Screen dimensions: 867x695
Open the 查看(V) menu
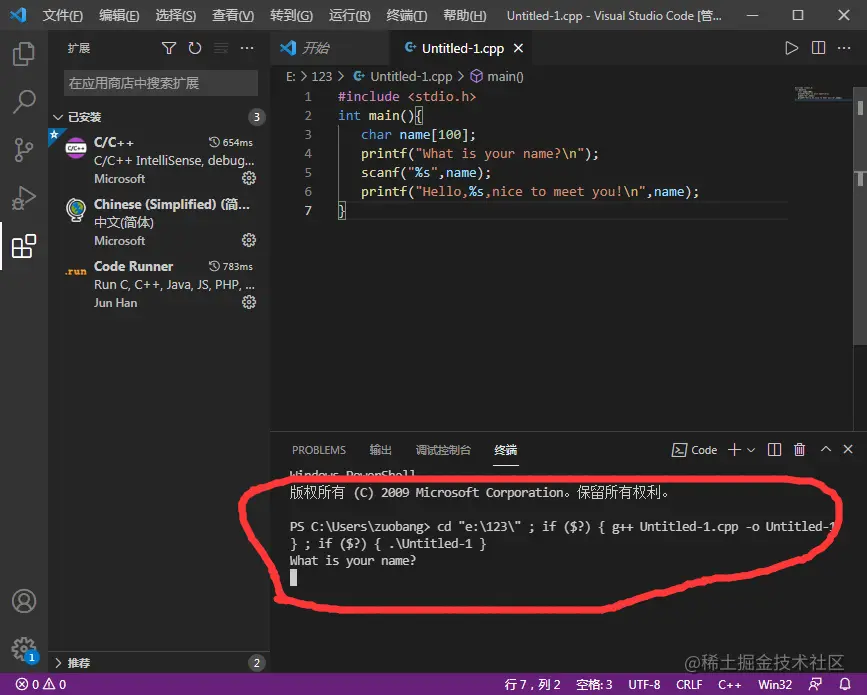tap(233, 15)
